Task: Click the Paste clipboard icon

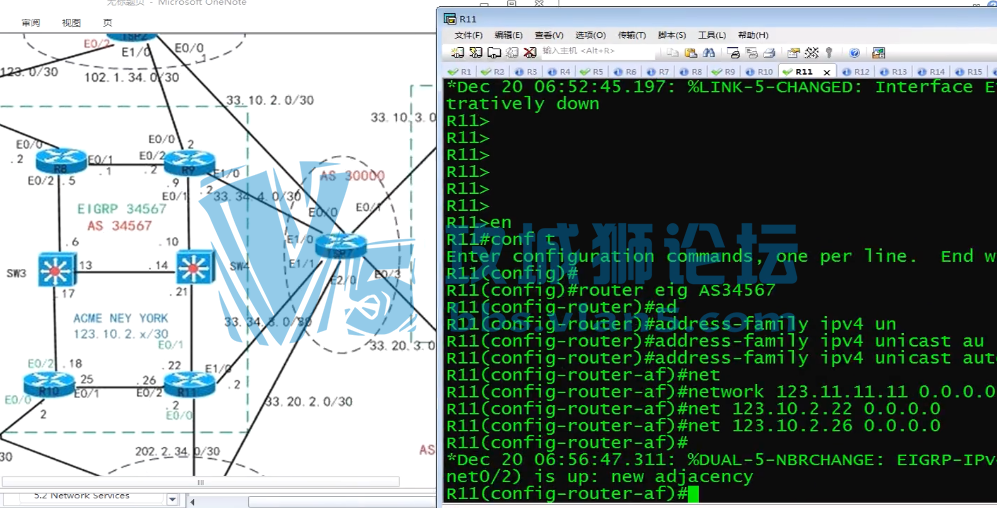Action: coord(691,53)
